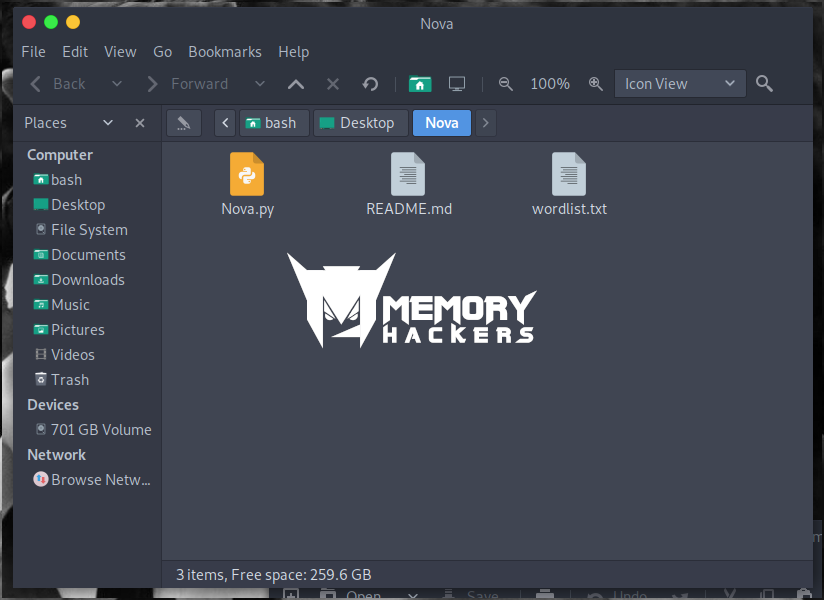
Task: Expand the Back history dropdown arrow
Action: pos(117,84)
